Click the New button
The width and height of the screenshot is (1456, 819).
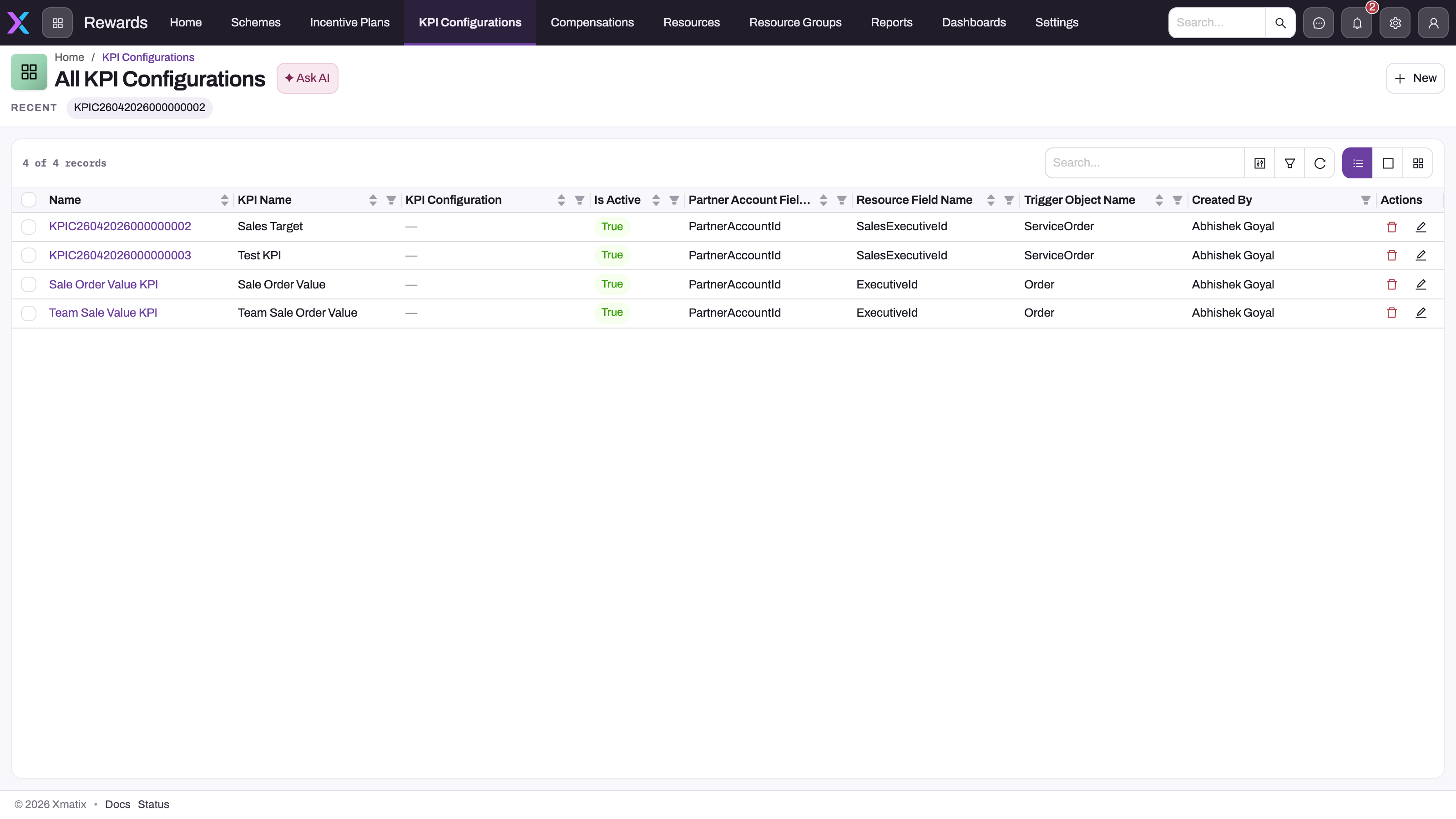point(1415,78)
